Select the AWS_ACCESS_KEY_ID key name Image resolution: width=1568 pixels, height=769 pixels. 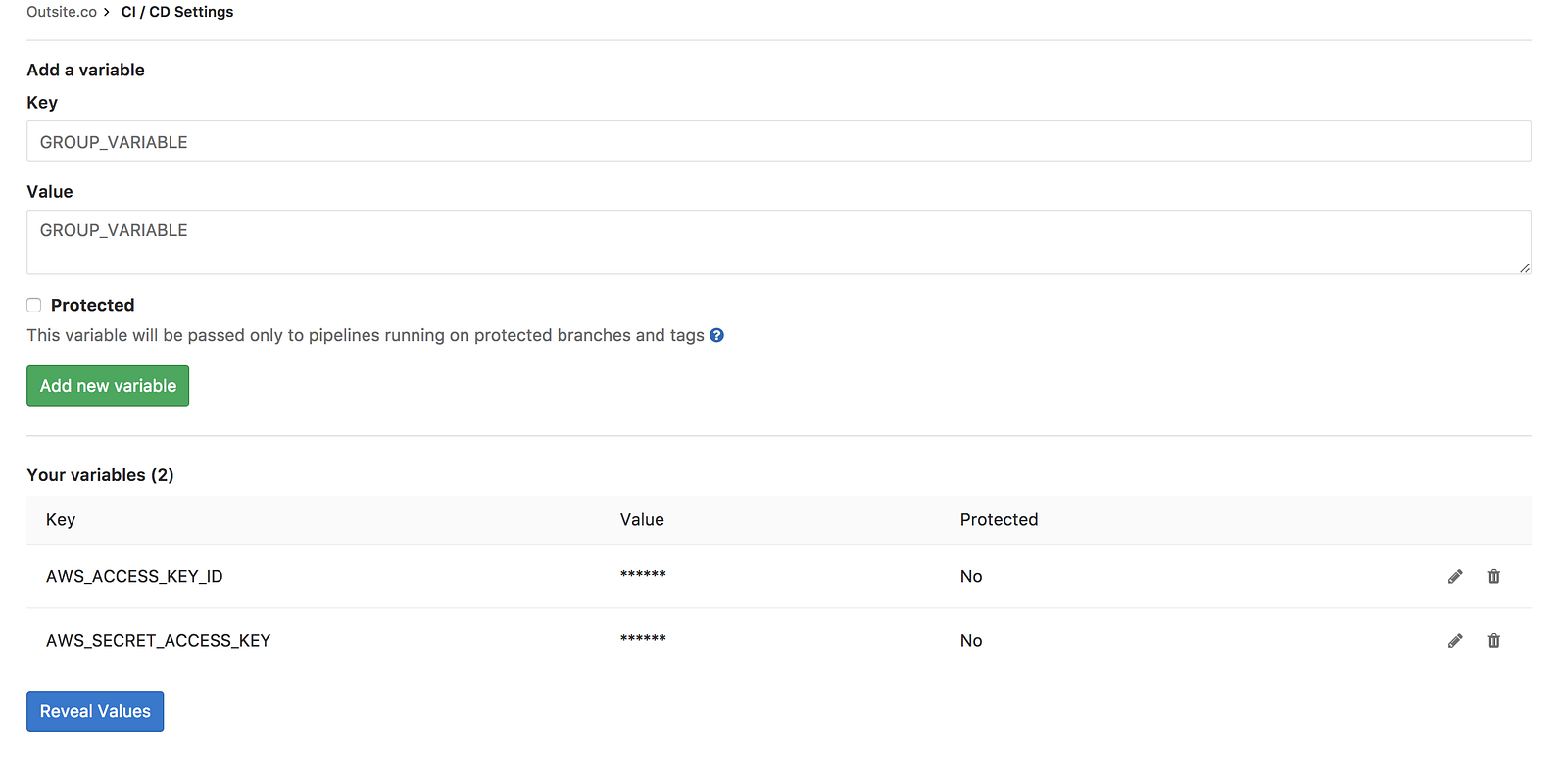click(x=134, y=576)
